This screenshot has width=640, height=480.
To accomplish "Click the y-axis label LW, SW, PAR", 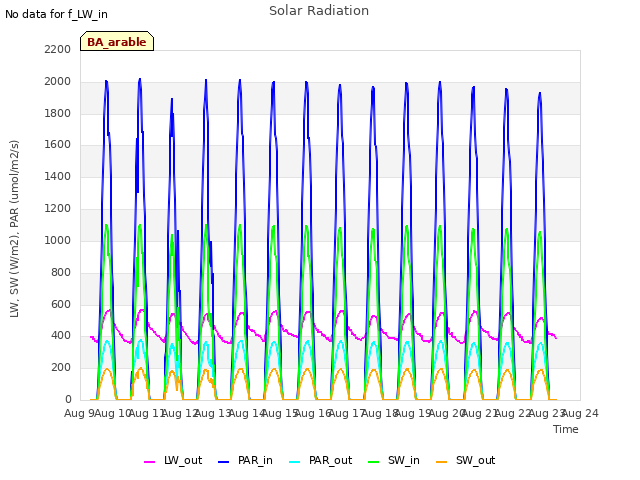I will (x=15, y=229).
